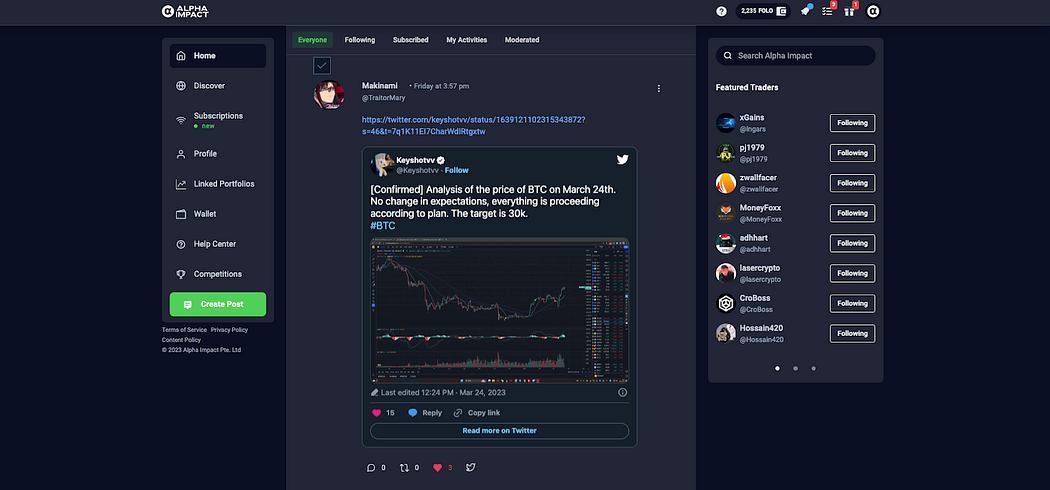Switch to the Subscribed tab
1050x490 pixels.
tap(410, 40)
